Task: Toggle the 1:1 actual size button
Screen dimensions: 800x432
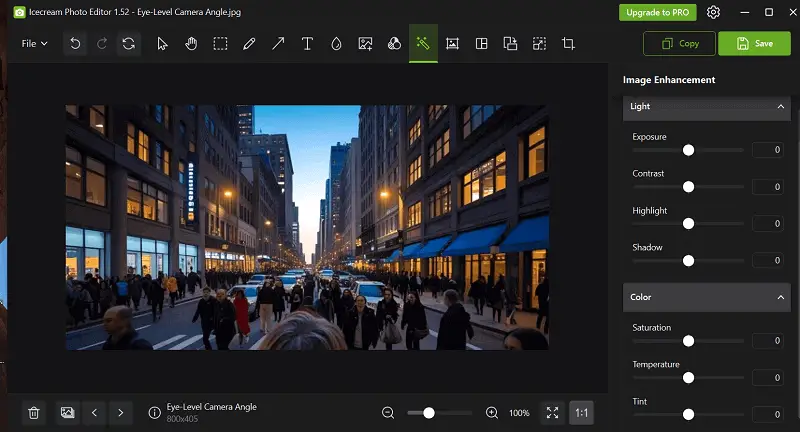Action: [582, 413]
